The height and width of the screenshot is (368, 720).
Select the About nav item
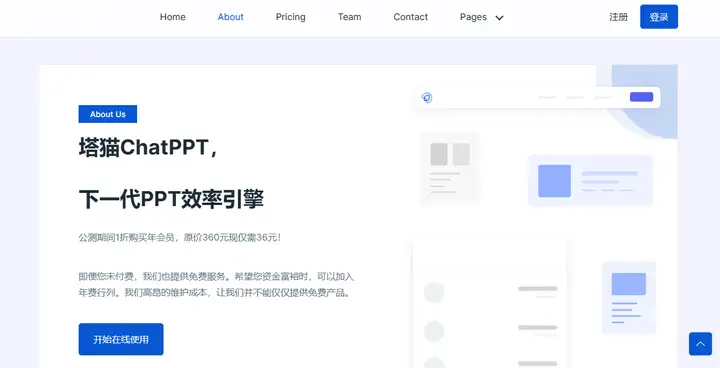231,17
